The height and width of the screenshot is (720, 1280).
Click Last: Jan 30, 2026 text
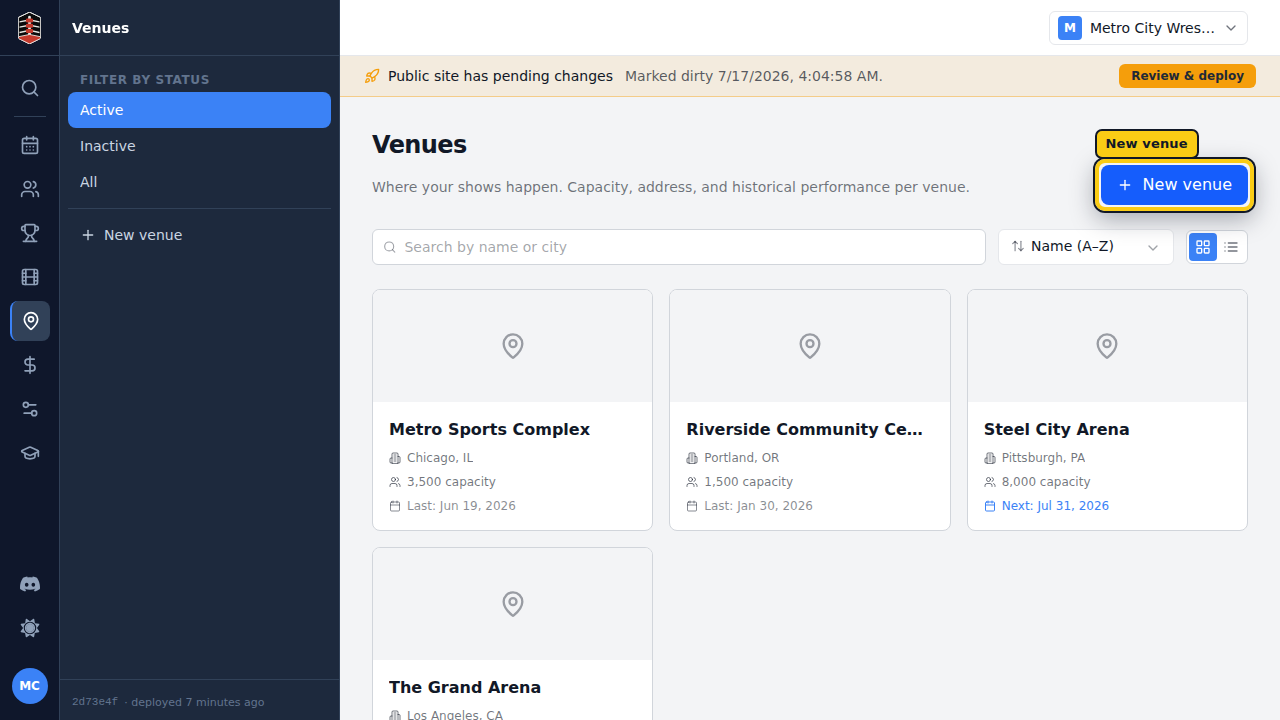pos(758,506)
